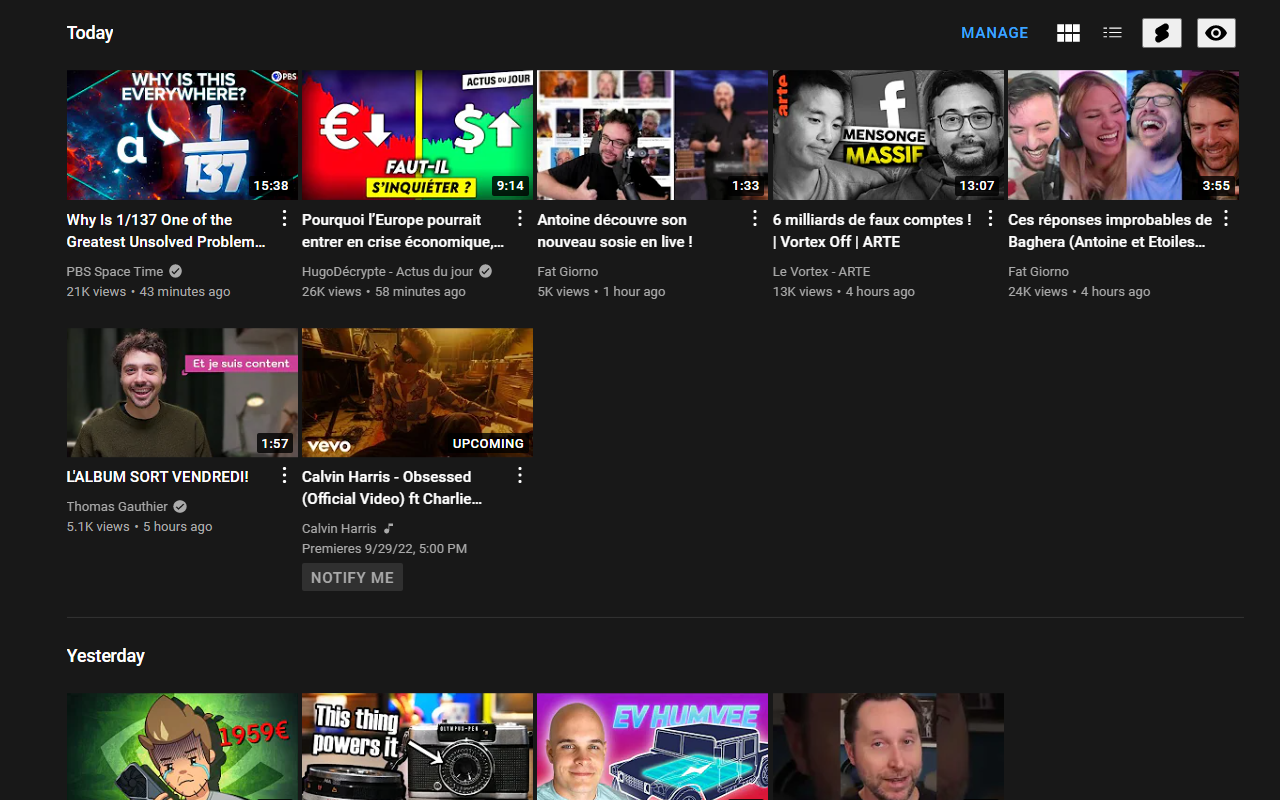The image size is (1280, 800).
Task: Open title 'Antoine découvre son nouveau sosie en live'
Action: (x=615, y=231)
